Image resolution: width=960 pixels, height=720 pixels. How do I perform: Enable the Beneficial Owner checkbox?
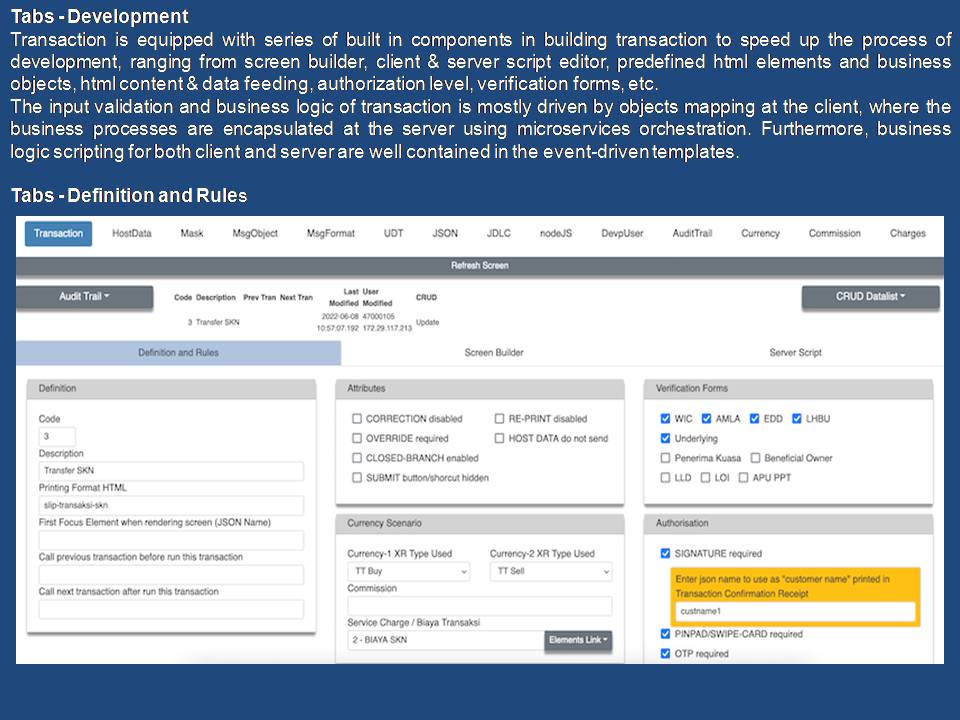tap(755, 458)
